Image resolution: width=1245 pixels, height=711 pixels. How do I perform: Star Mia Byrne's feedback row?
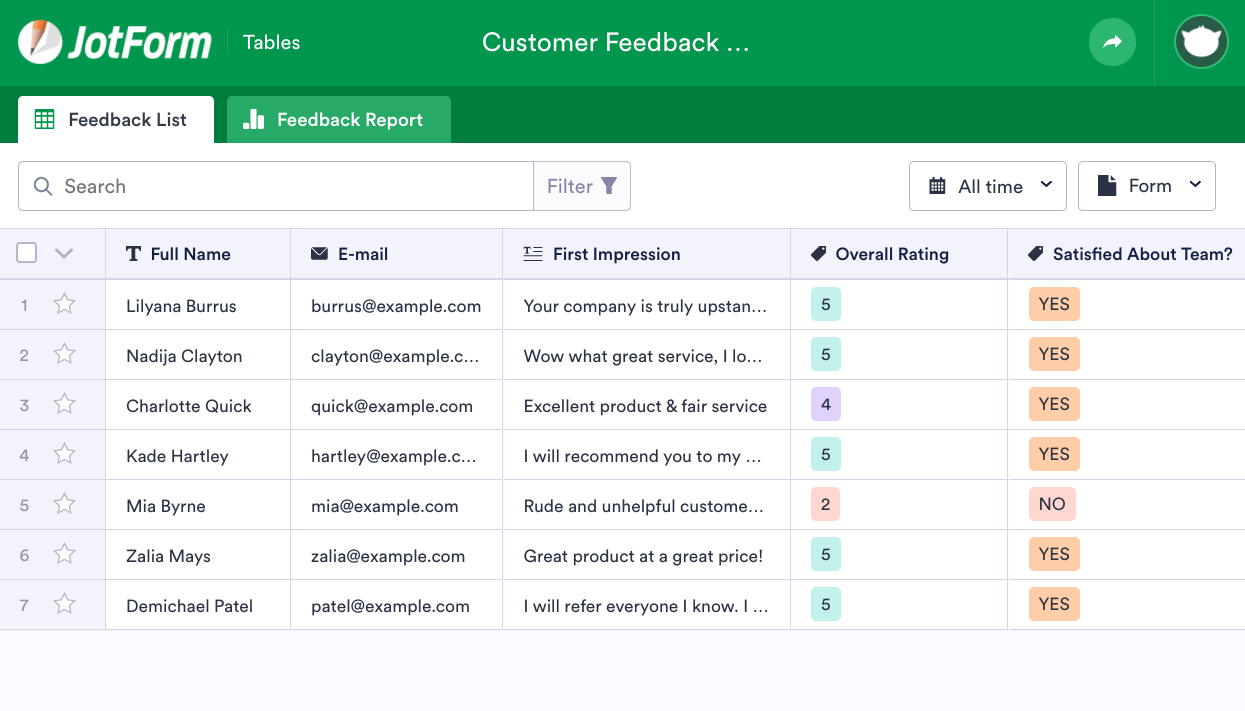[x=64, y=503]
